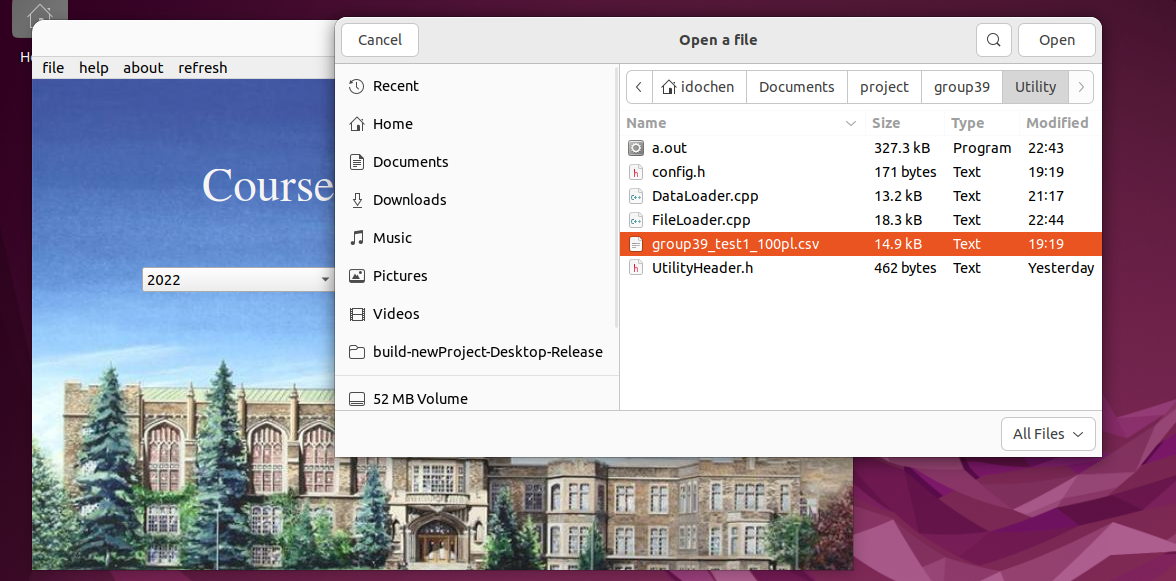Screen dimensions: 1176x581
Task: Select the group39_test1_100pl.csv file name
Action: click(735, 244)
